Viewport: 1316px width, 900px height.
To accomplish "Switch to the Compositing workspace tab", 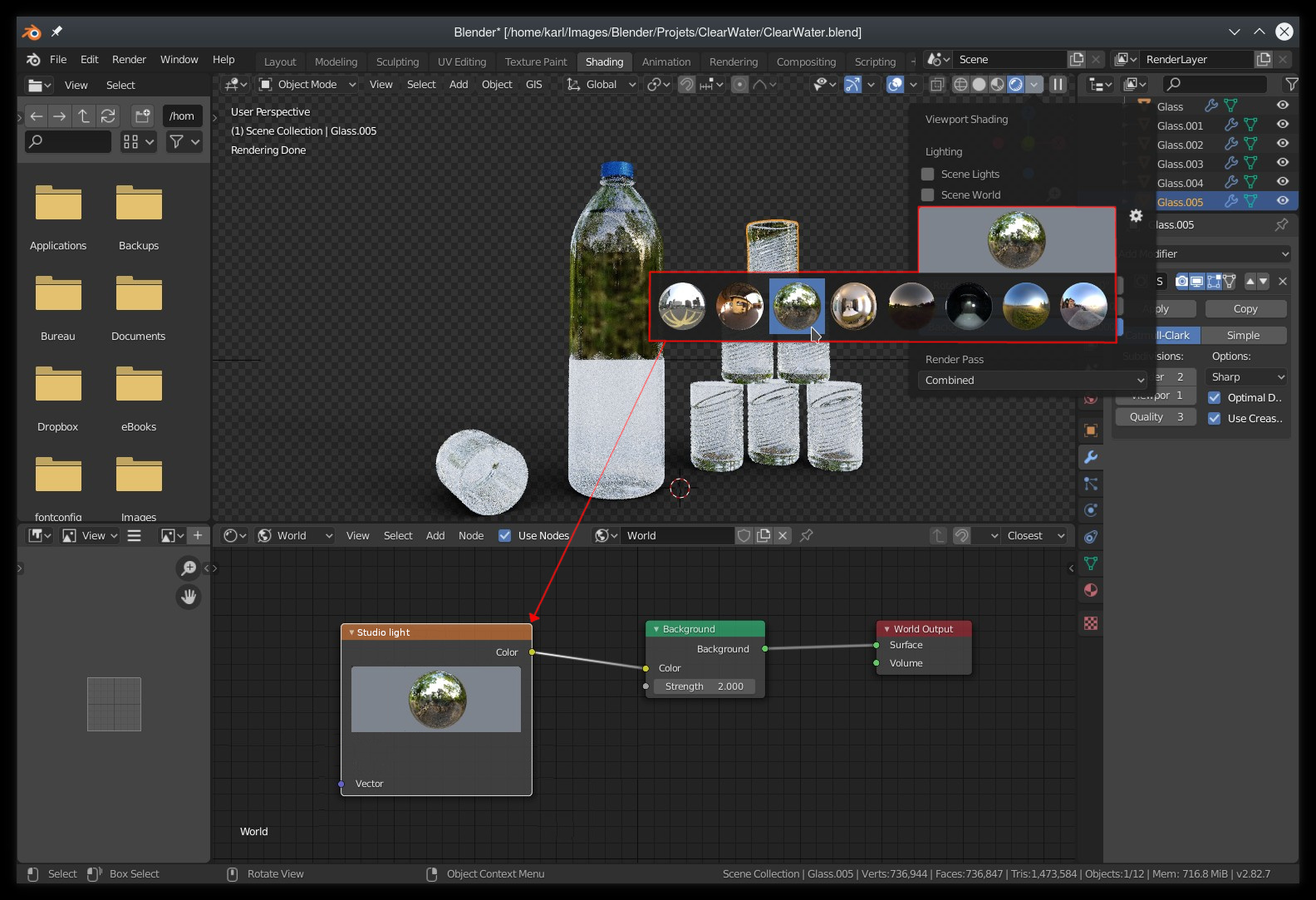I will pos(806,61).
